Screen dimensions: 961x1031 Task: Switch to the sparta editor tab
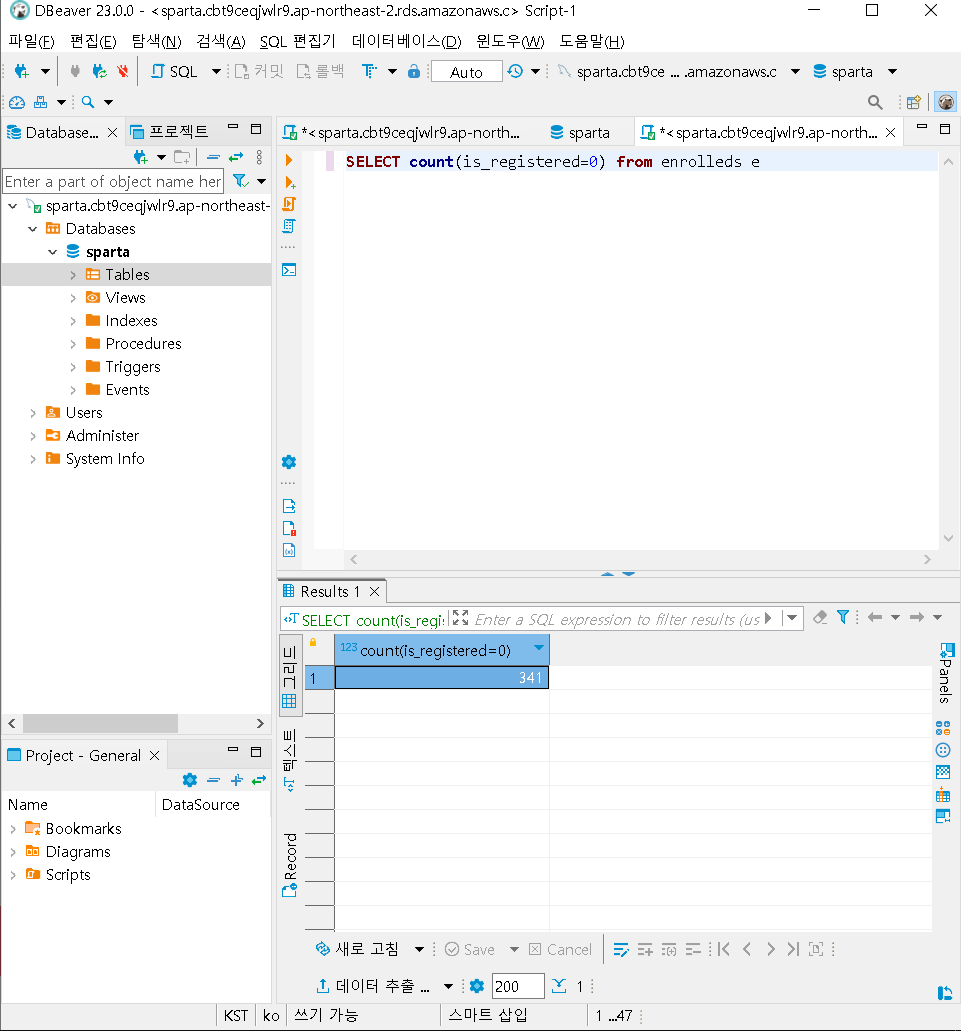click(x=580, y=133)
